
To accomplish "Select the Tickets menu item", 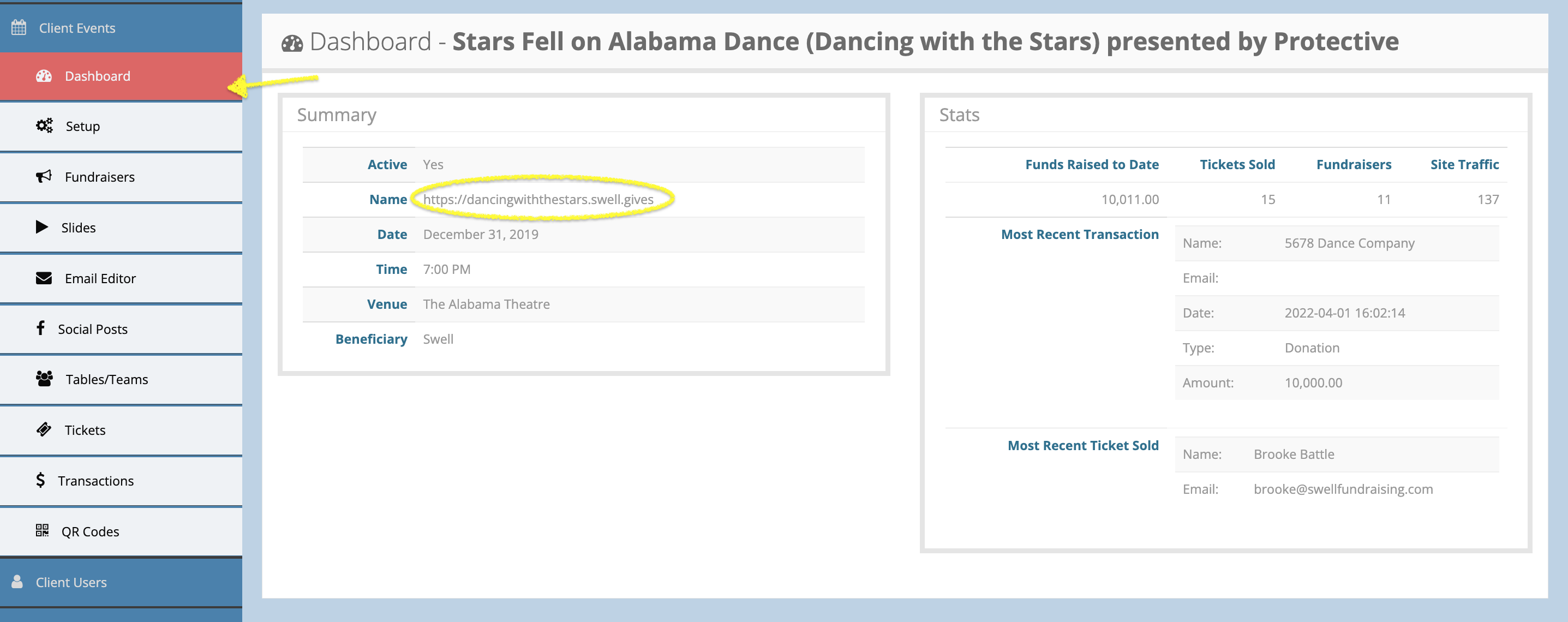I will [x=85, y=430].
